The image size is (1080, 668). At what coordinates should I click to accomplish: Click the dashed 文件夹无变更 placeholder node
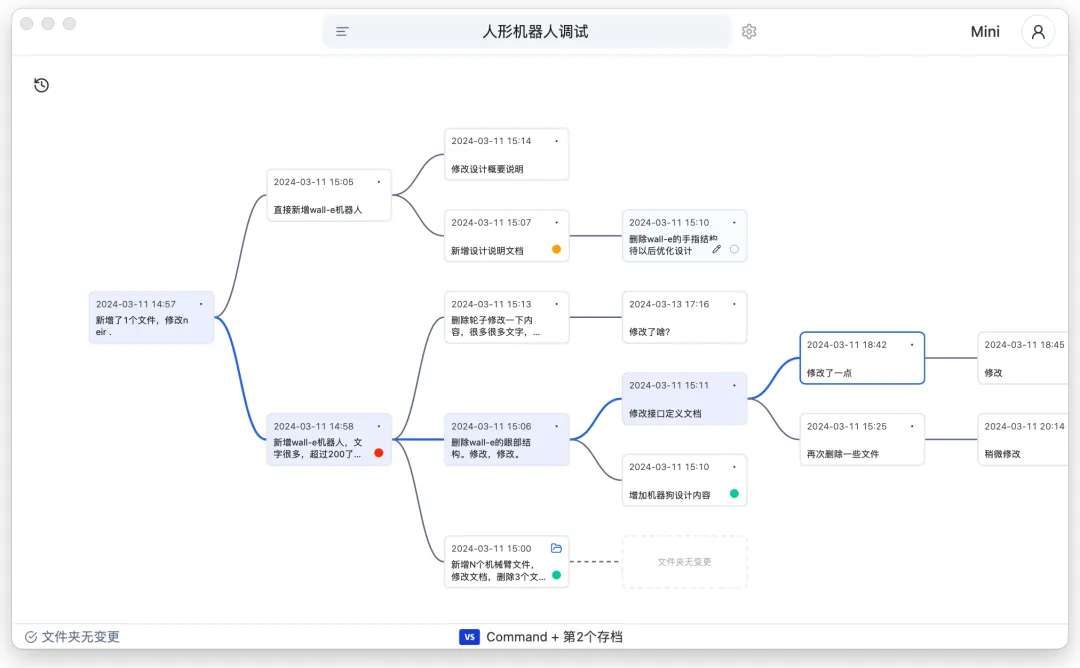685,562
